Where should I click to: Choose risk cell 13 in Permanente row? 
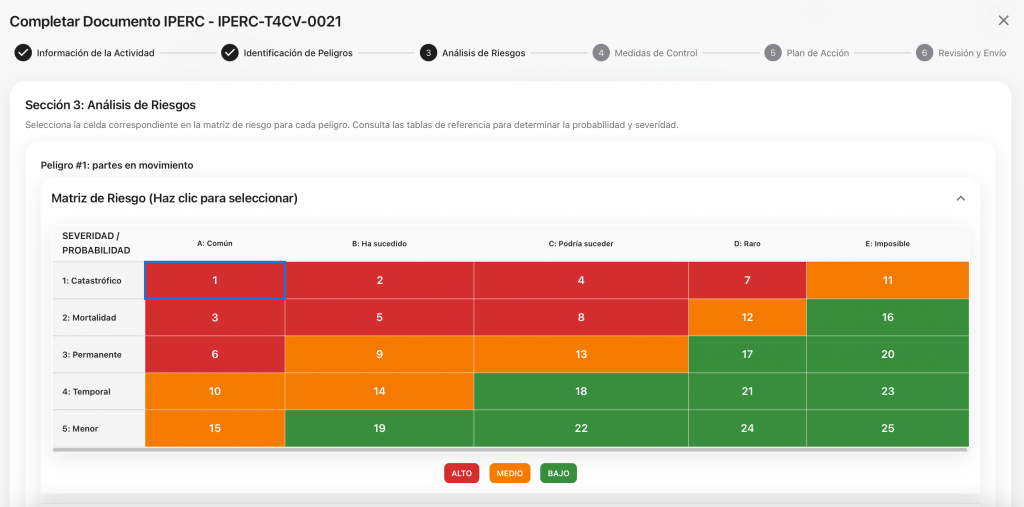click(581, 354)
